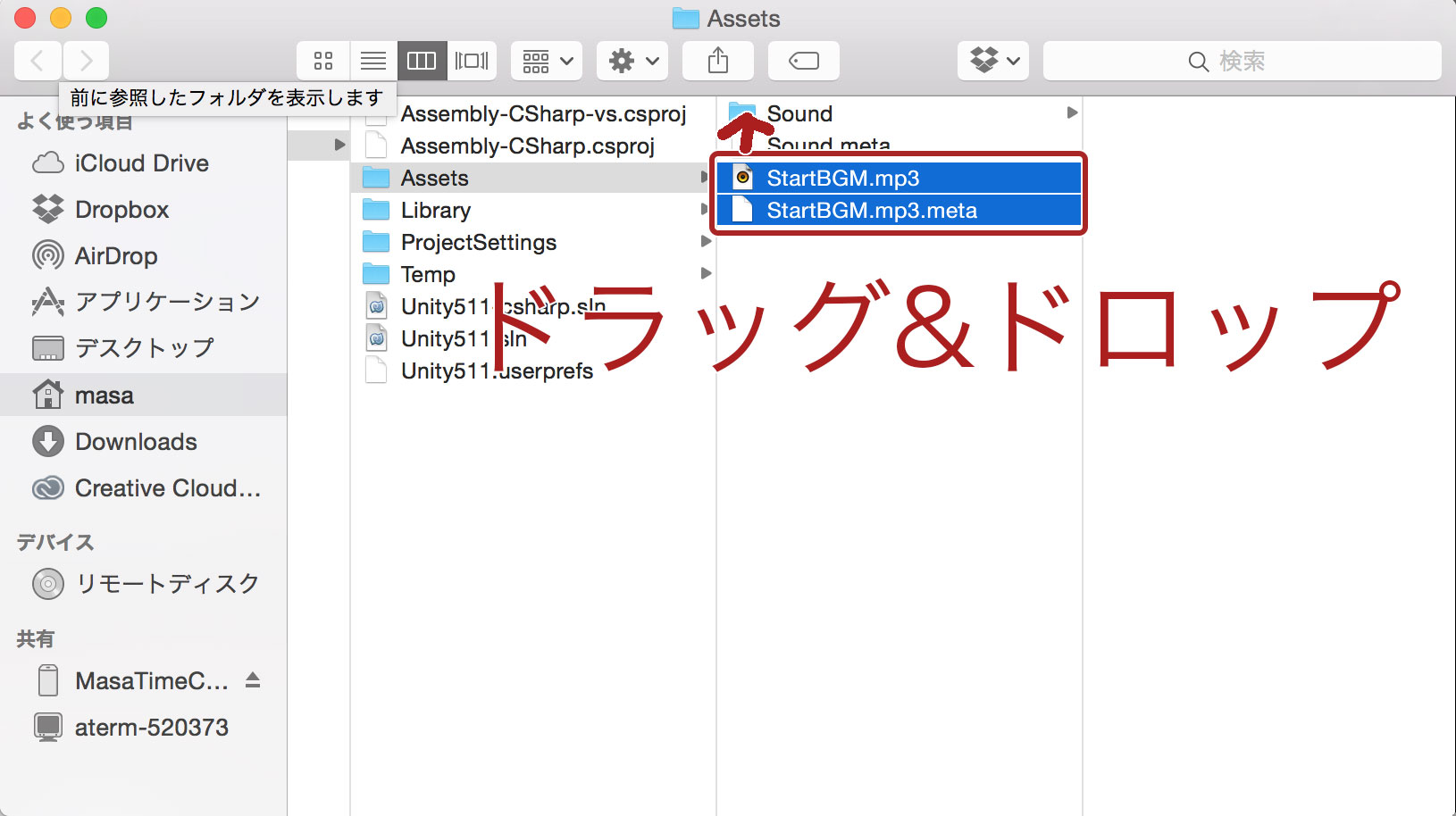Screen dimensions: 1456x816
Task: Open the arrange items dropdown
Action: click(x=547, y=61)
